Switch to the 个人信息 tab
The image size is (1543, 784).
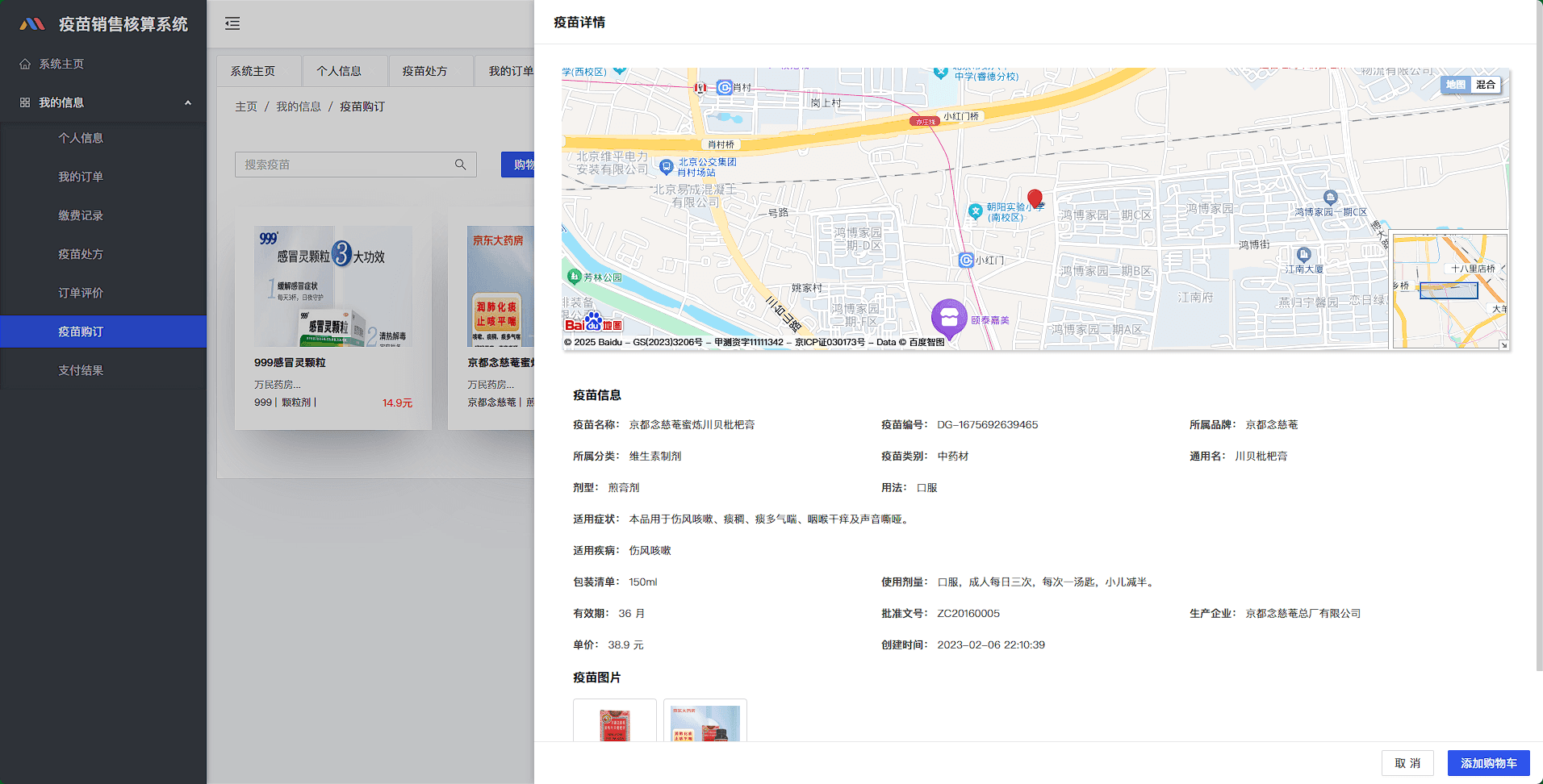[345, 71]
